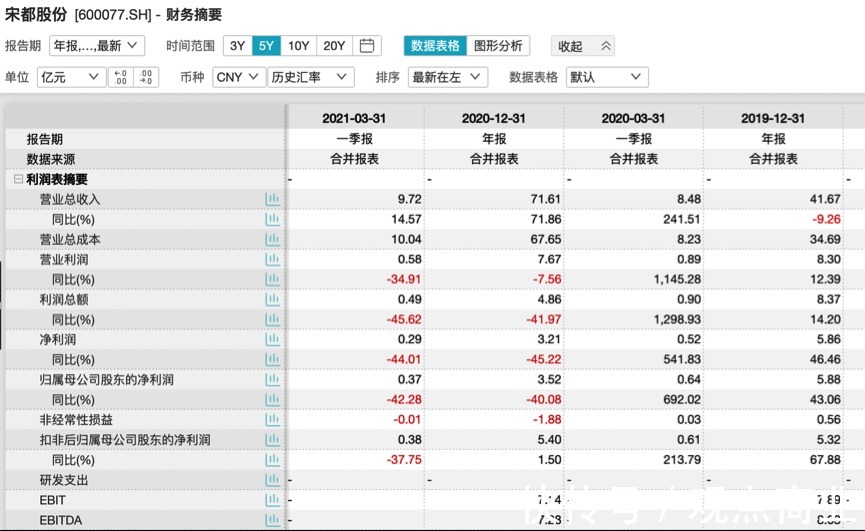The width and height of the screenshot is (865, 531).
Task: Open chart icon for 研发支出 row
Action: click(x=273, y=480)
